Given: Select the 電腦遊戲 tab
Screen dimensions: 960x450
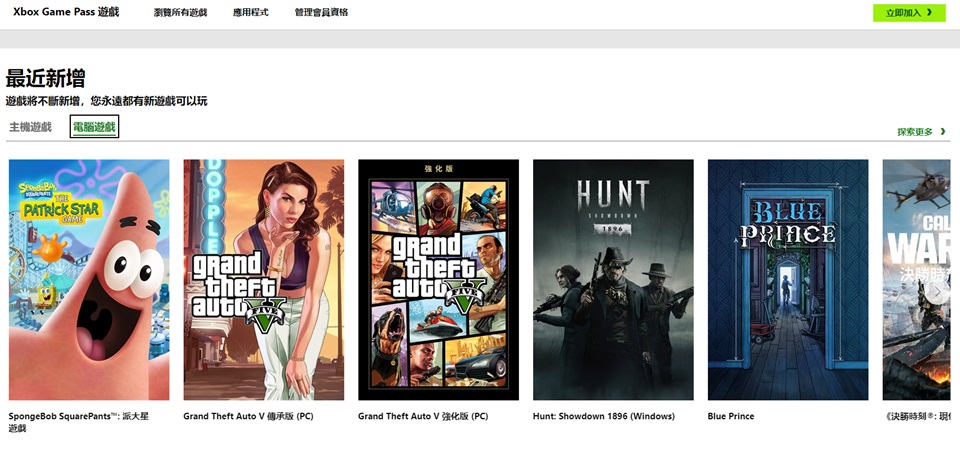Looking at the screenshot, I should click(x=94, y=127).
